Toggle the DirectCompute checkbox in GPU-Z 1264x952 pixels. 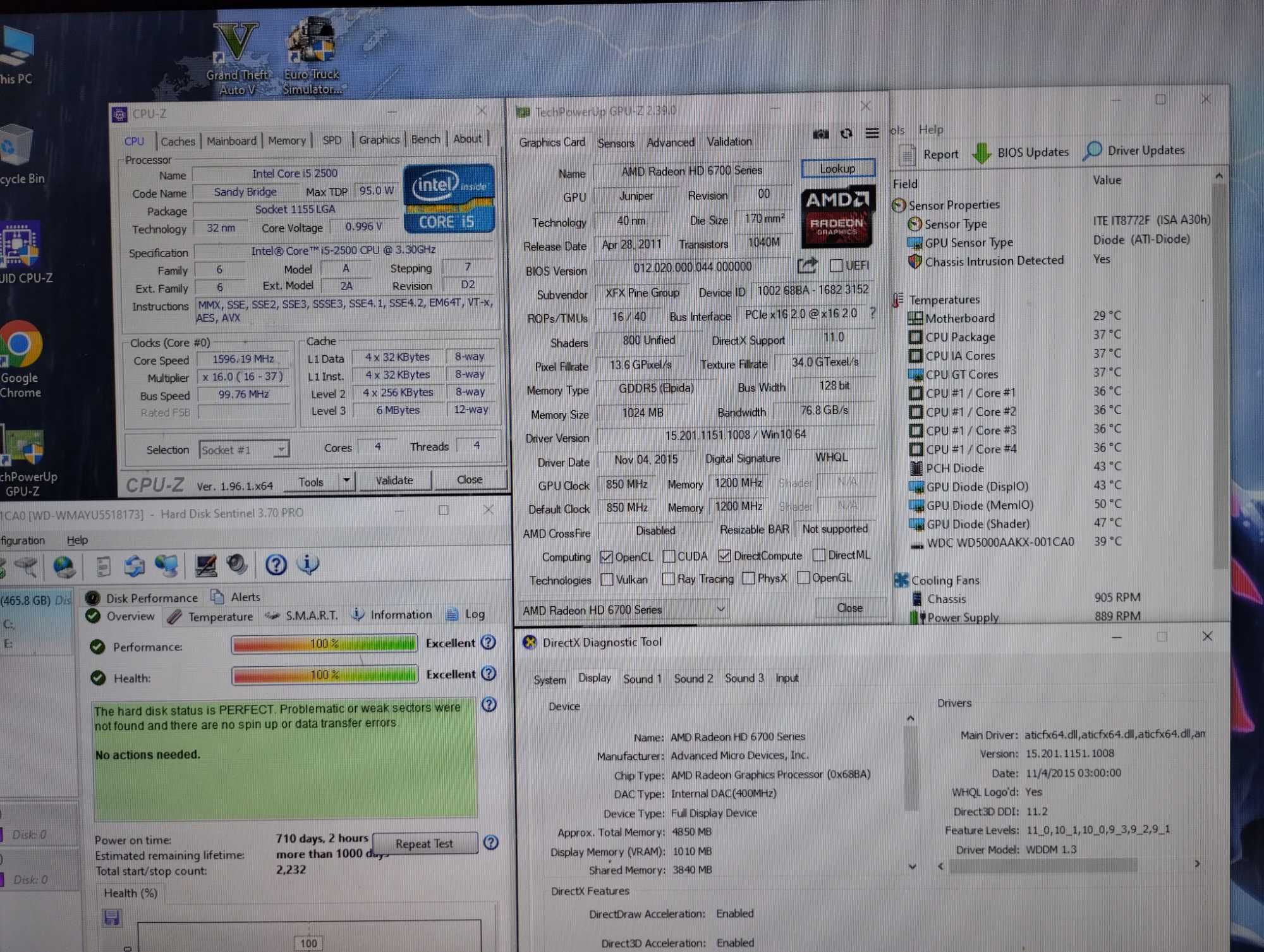(725, 556)
